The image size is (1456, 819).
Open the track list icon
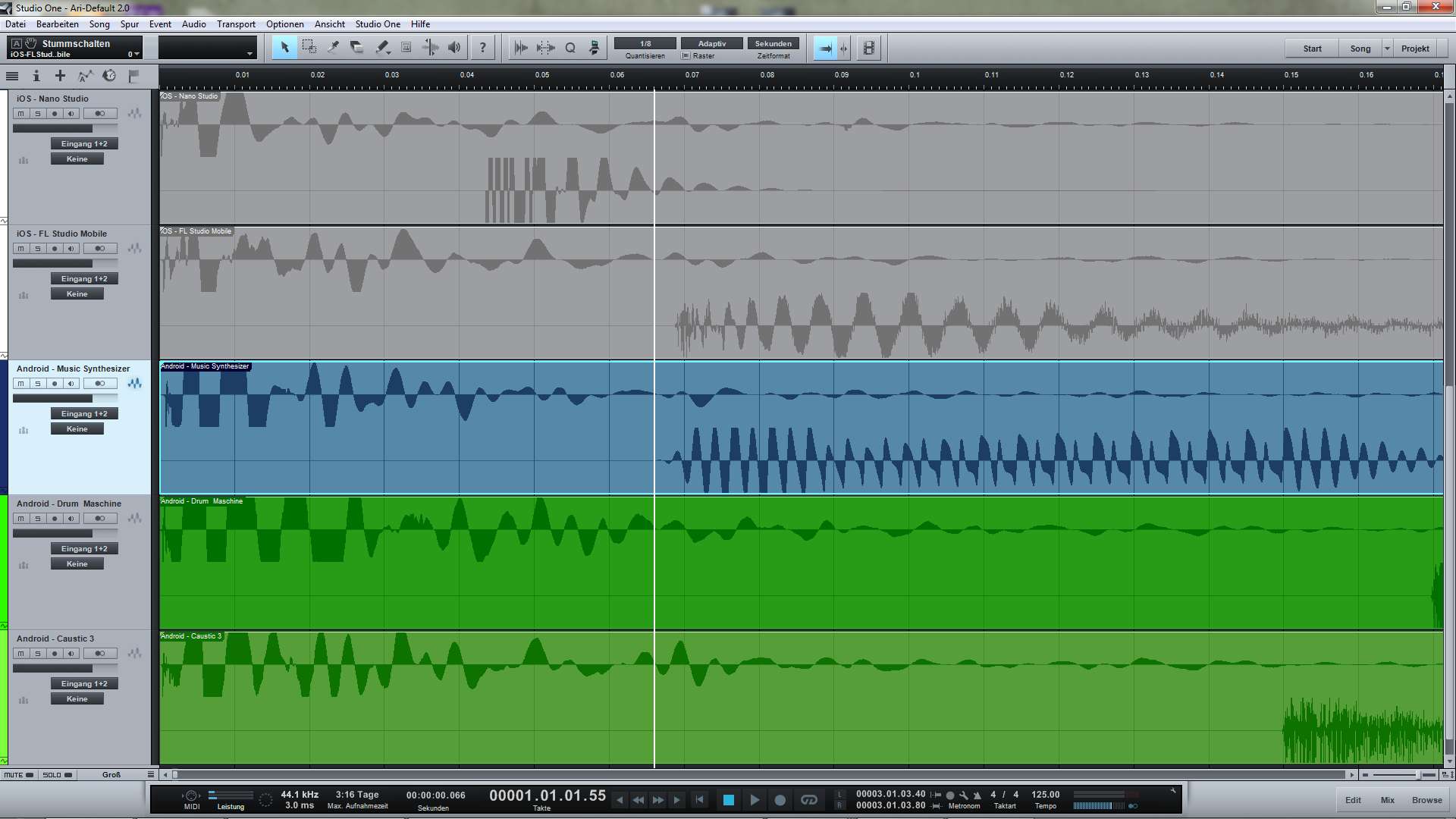[x=12, y=76]
